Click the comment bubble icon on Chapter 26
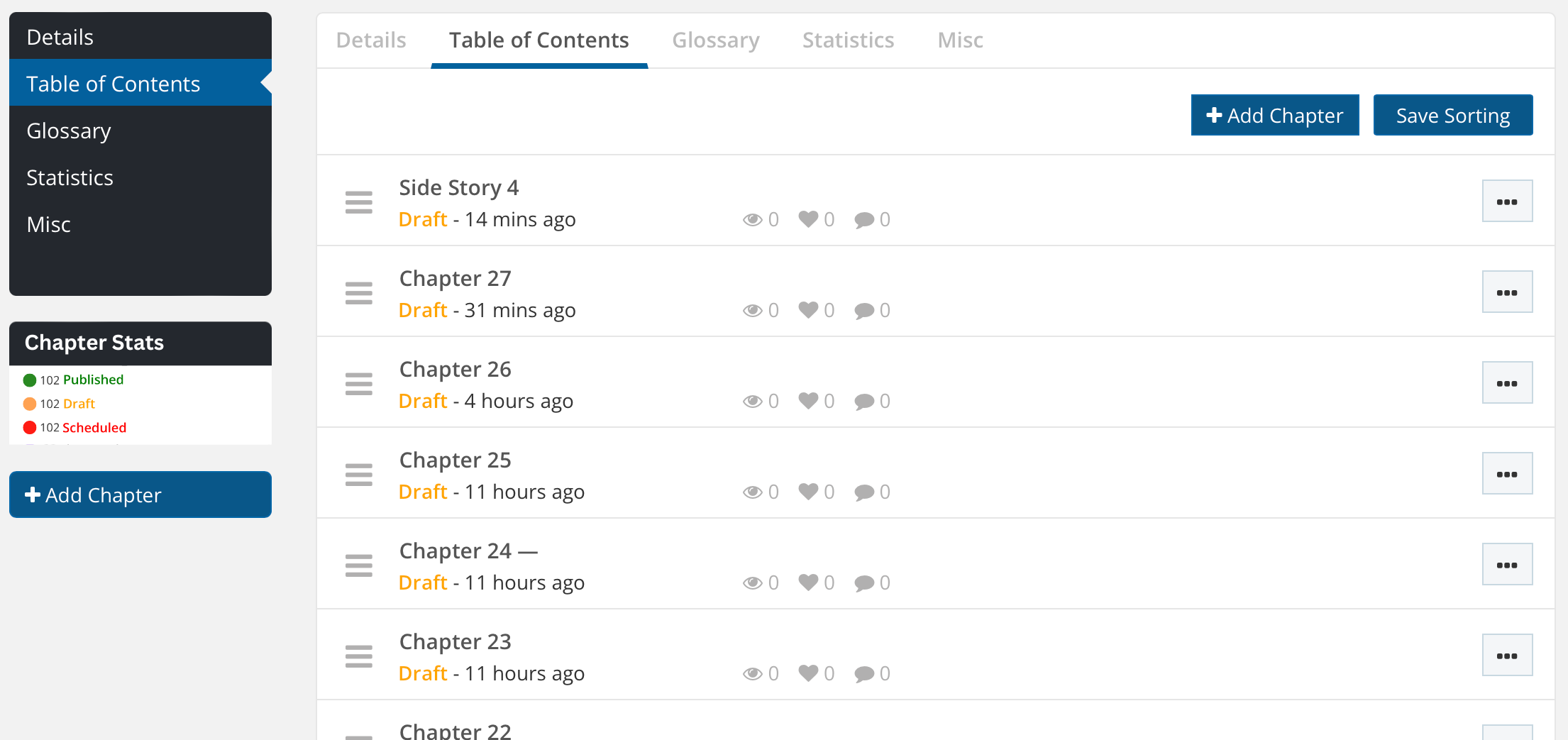The image size is (1568, 740). [864, 401]
